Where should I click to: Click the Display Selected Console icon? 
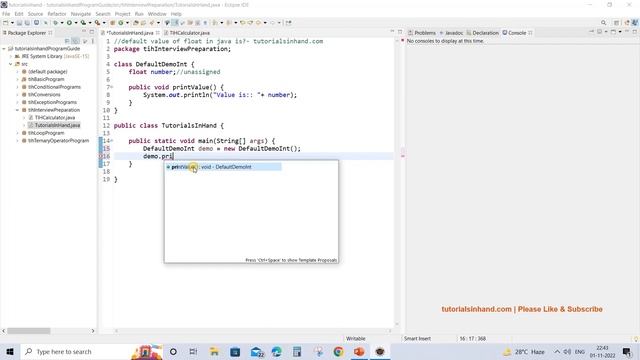click(599, 32)
